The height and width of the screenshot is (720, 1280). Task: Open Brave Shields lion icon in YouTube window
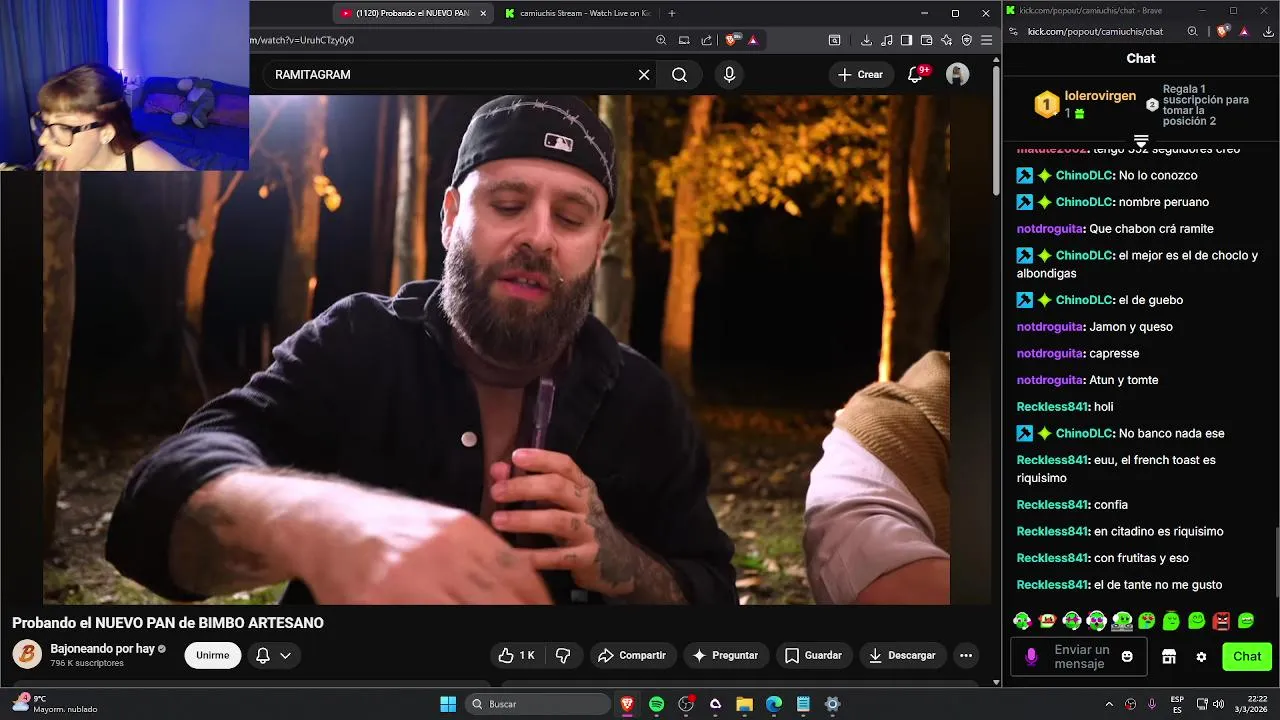[x=731, y=40]
